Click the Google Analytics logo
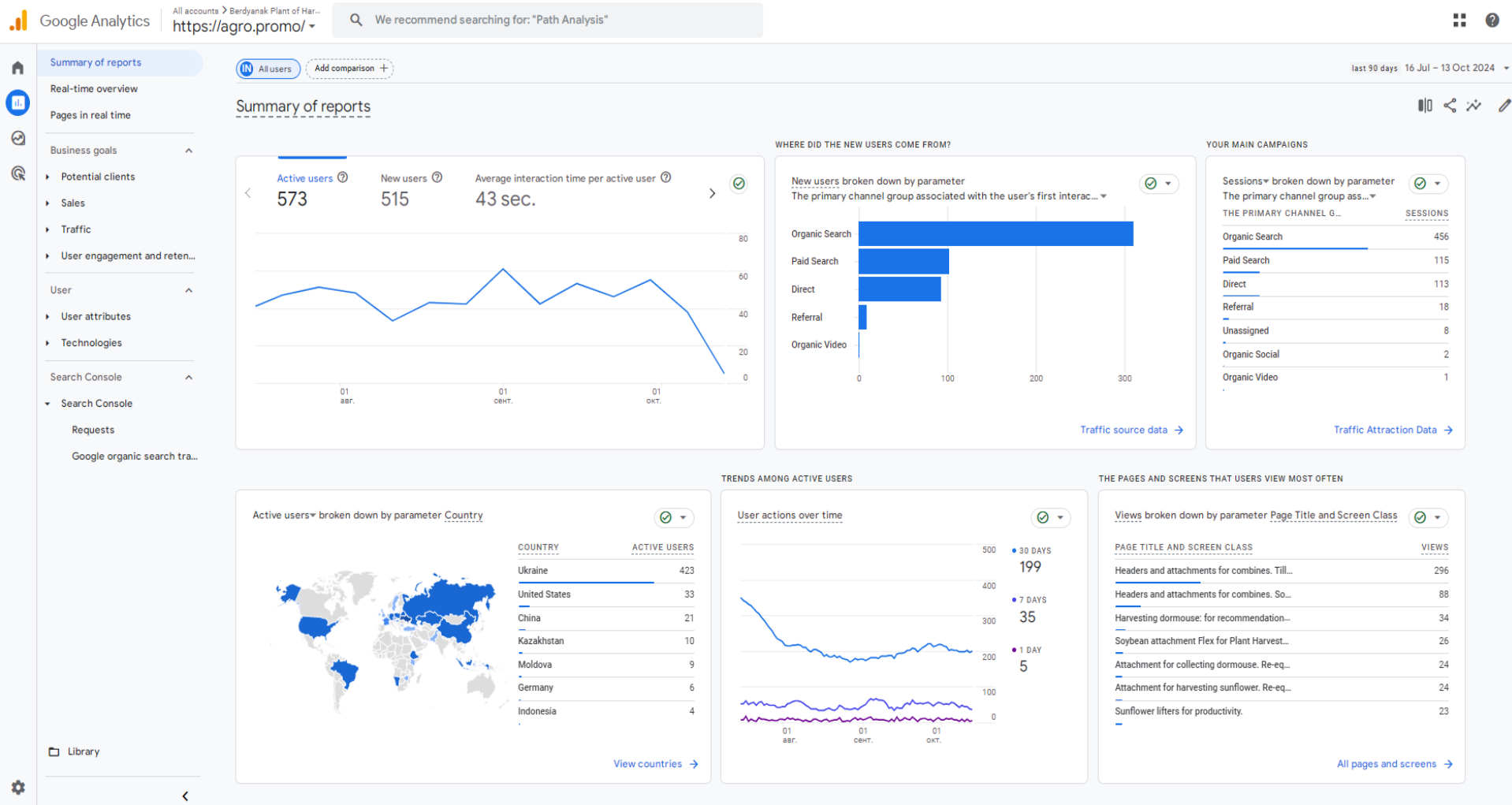Viewport: 1512px width, 805px height. coord(79,21)
